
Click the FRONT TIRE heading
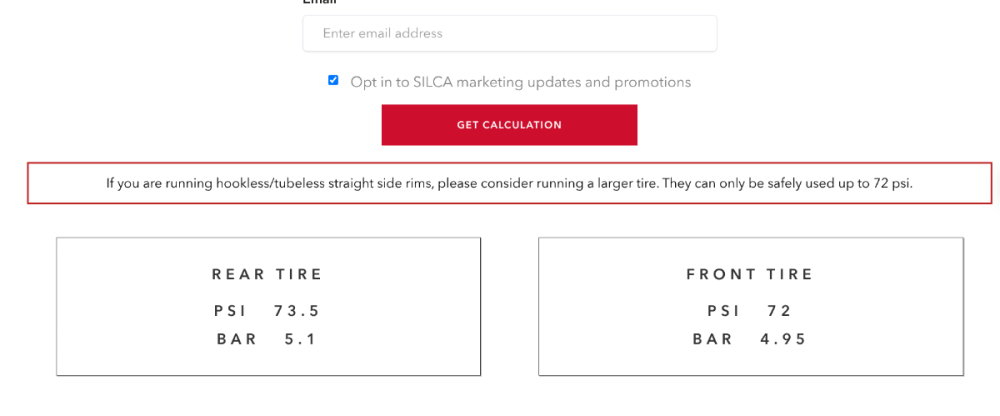click(x=750, y=274)
